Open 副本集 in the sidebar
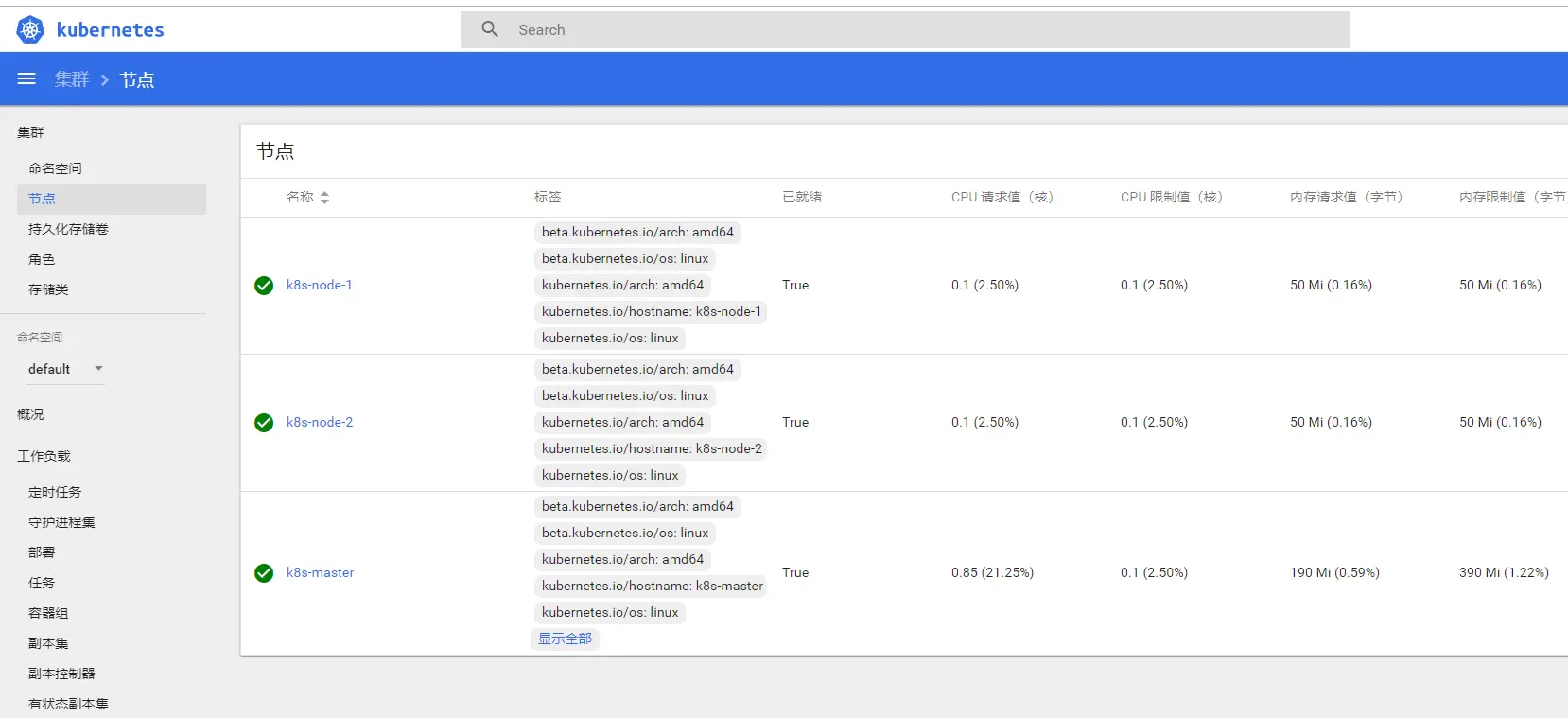This screenshot has height=718, width=1568. click(x=48, y=643)
